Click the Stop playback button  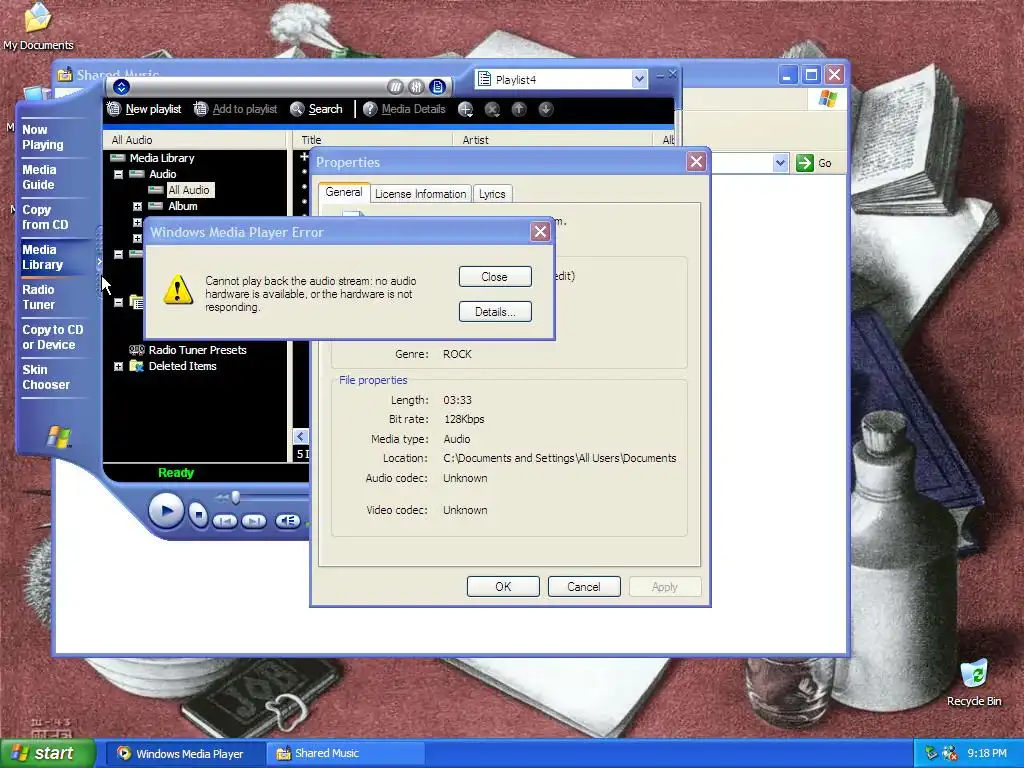click(x=198, y=515)
